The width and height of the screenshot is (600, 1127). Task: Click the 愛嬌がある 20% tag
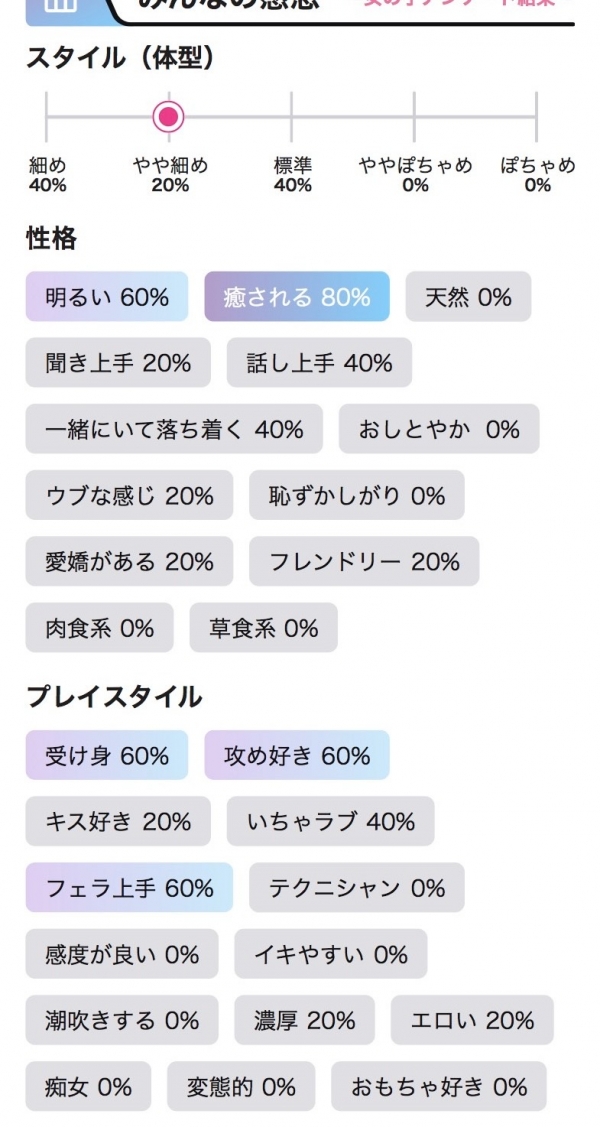(x=129, y=561)
